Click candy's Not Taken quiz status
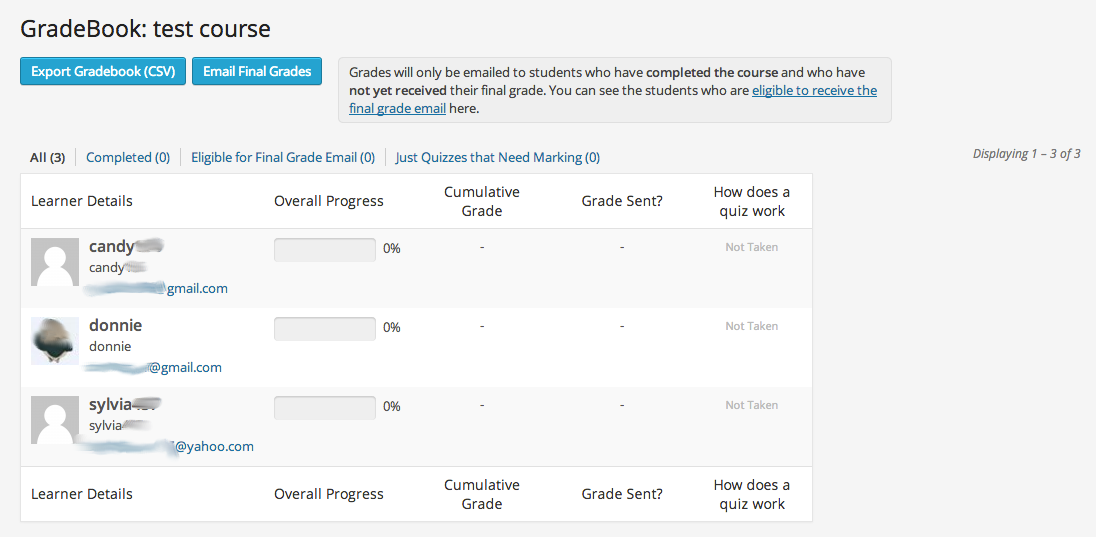The image size is (1096, 537). [751, 247]
